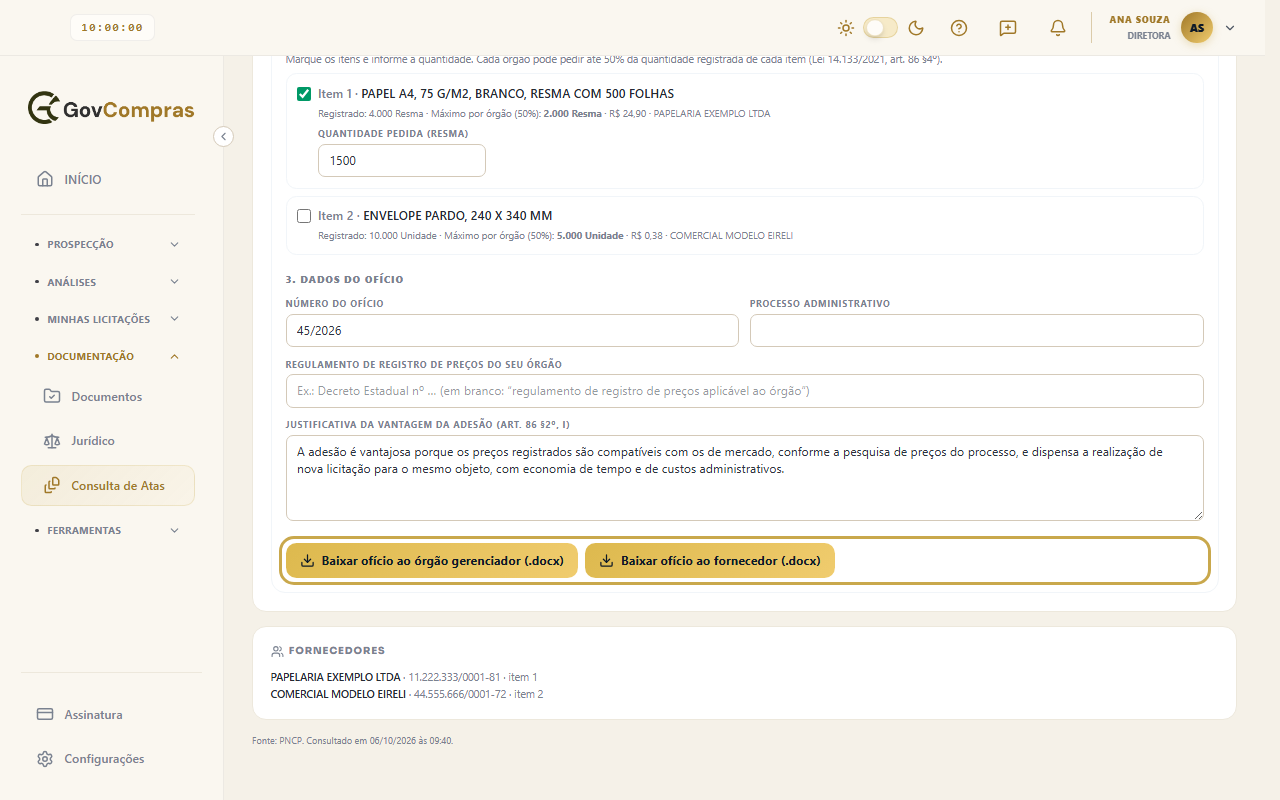Click download icon on órgão gerenciador button

(307, 561)
